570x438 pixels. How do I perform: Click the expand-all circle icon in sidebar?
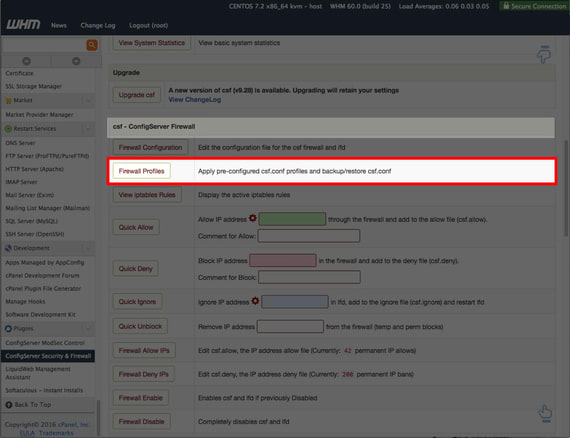pyautogui.click(x=27, y=61)
